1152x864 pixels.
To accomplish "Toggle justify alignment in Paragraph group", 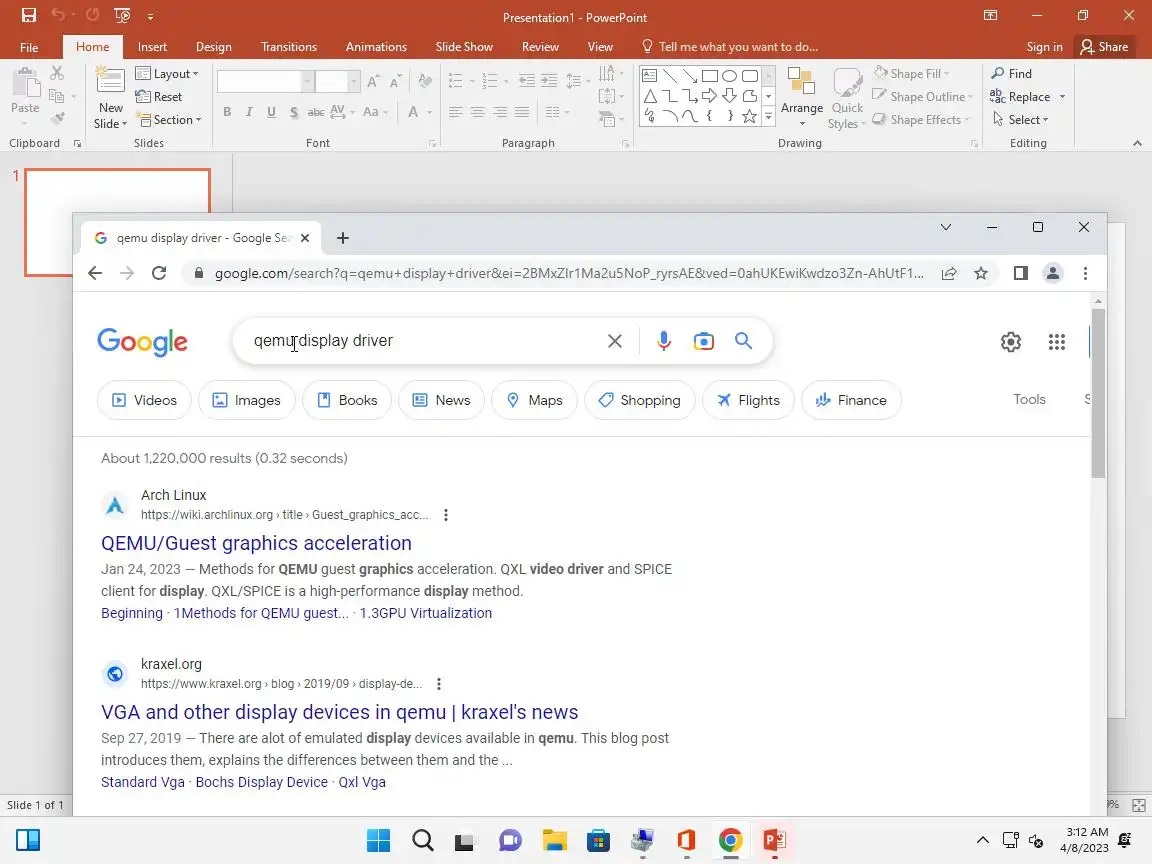I will [522, 112].
